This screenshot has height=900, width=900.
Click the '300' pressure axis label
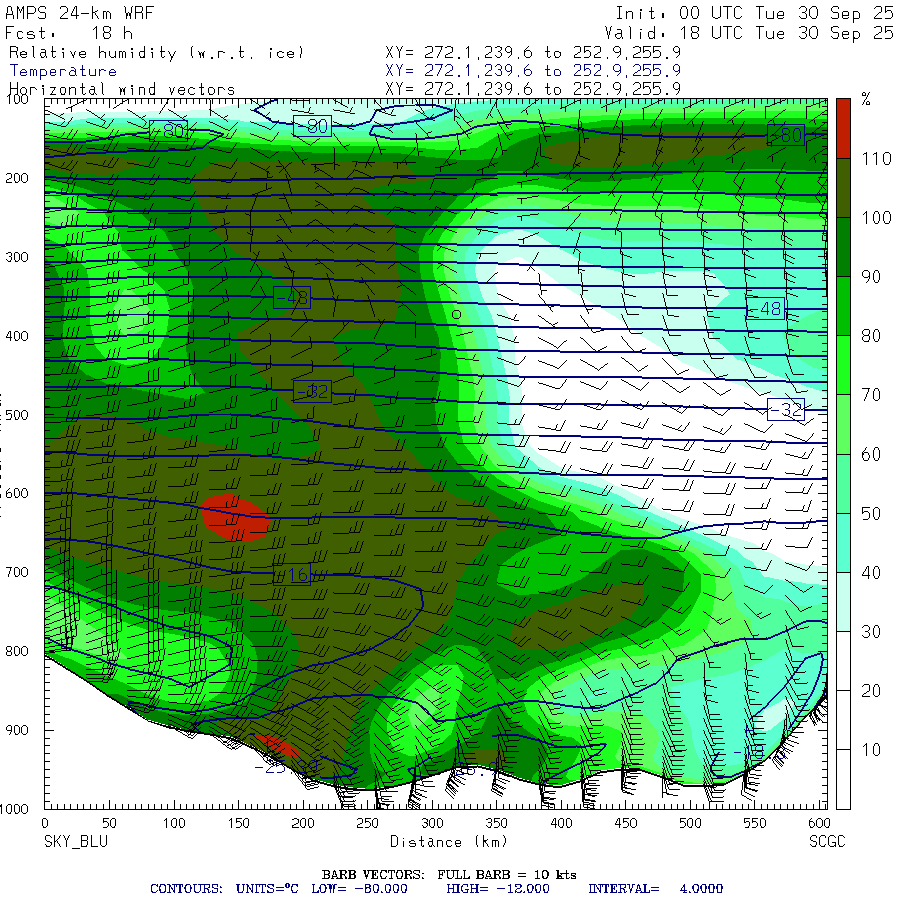tap(17, 257)
